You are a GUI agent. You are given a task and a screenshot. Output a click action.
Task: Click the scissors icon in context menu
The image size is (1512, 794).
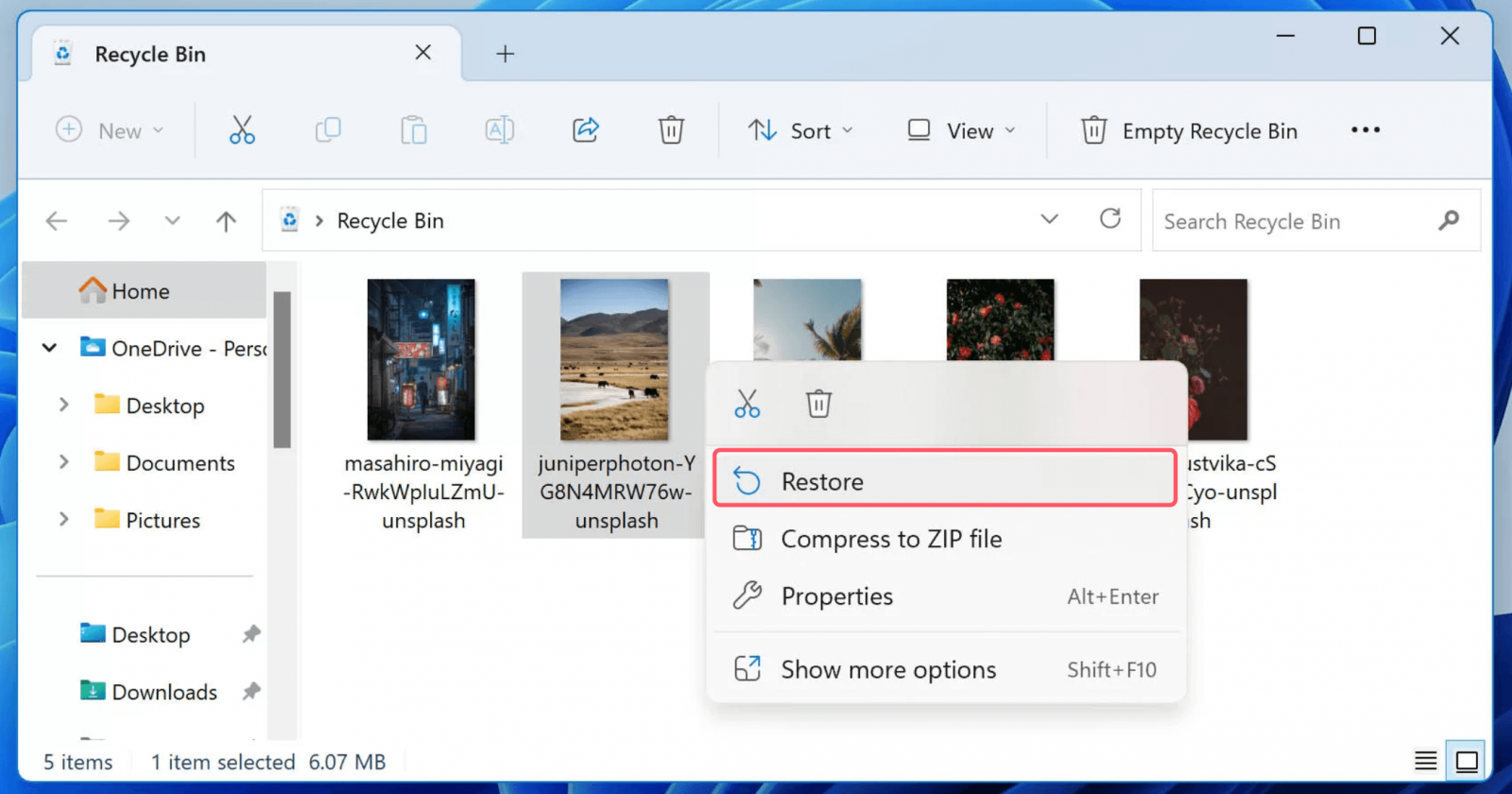coord(747,404)
